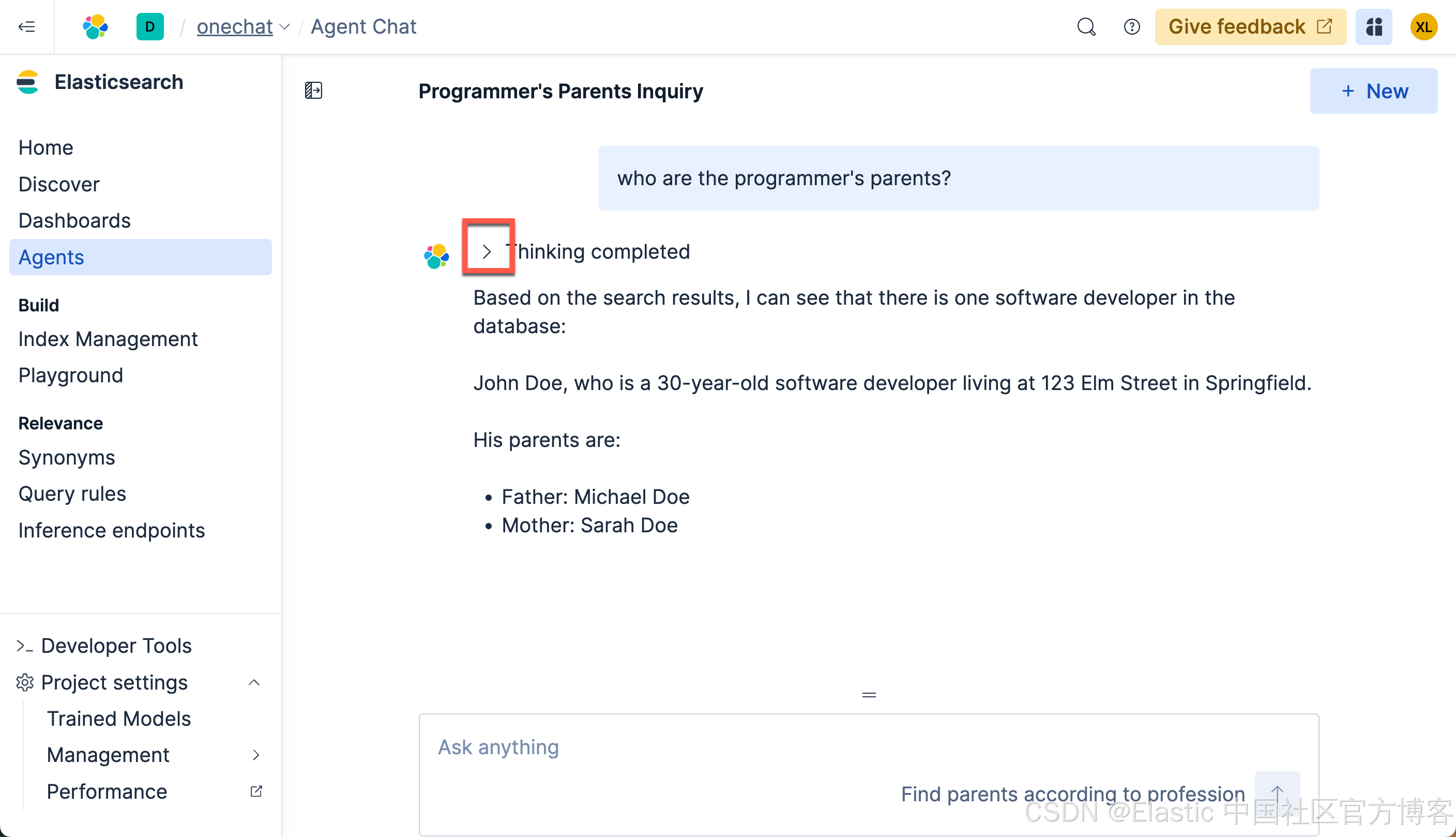Open the help question-mark icon
1456x837 pixels.
pyautogui.click(x=1131, y=26)
